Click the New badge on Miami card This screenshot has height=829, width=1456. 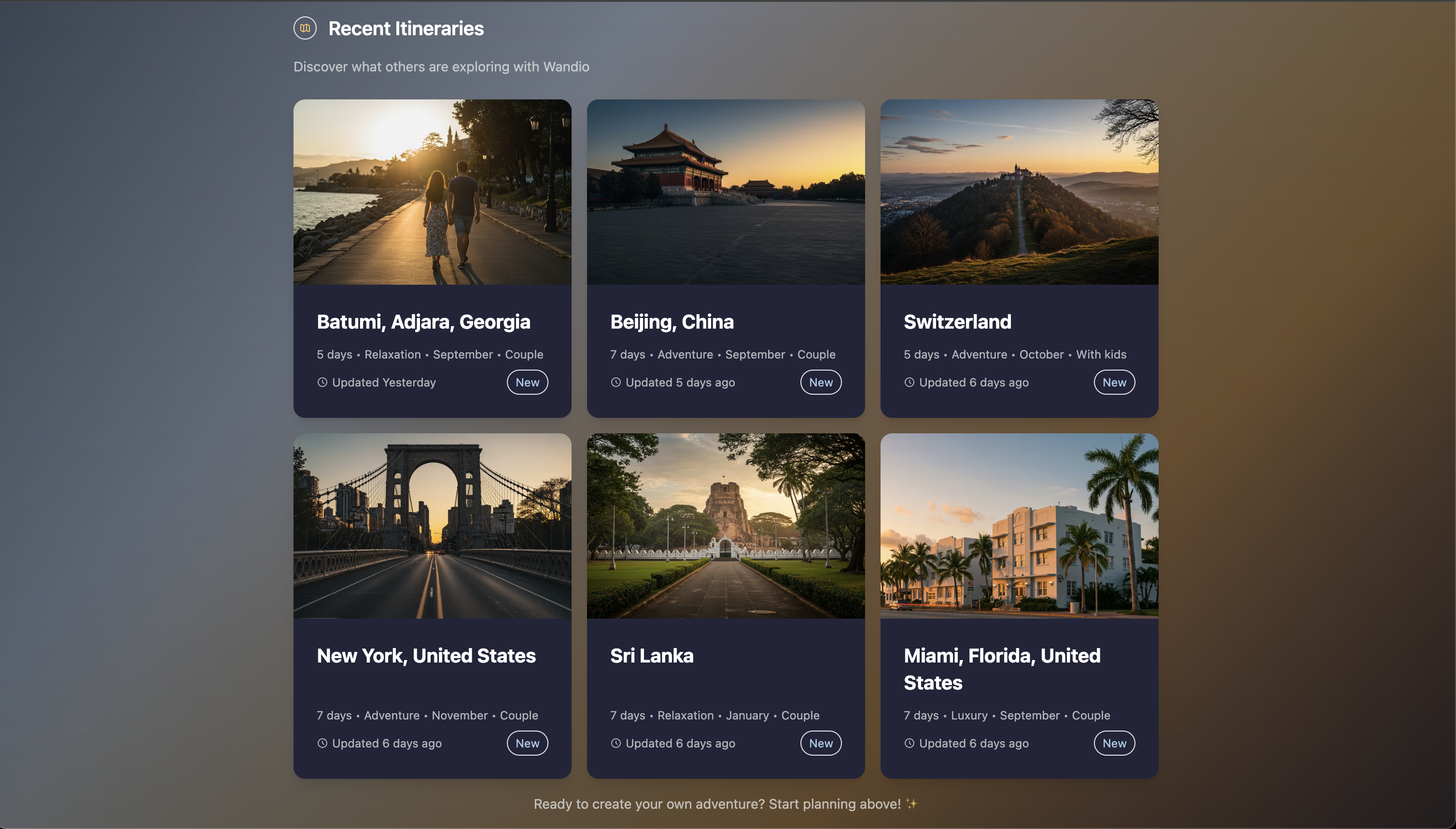(1114, 743)
